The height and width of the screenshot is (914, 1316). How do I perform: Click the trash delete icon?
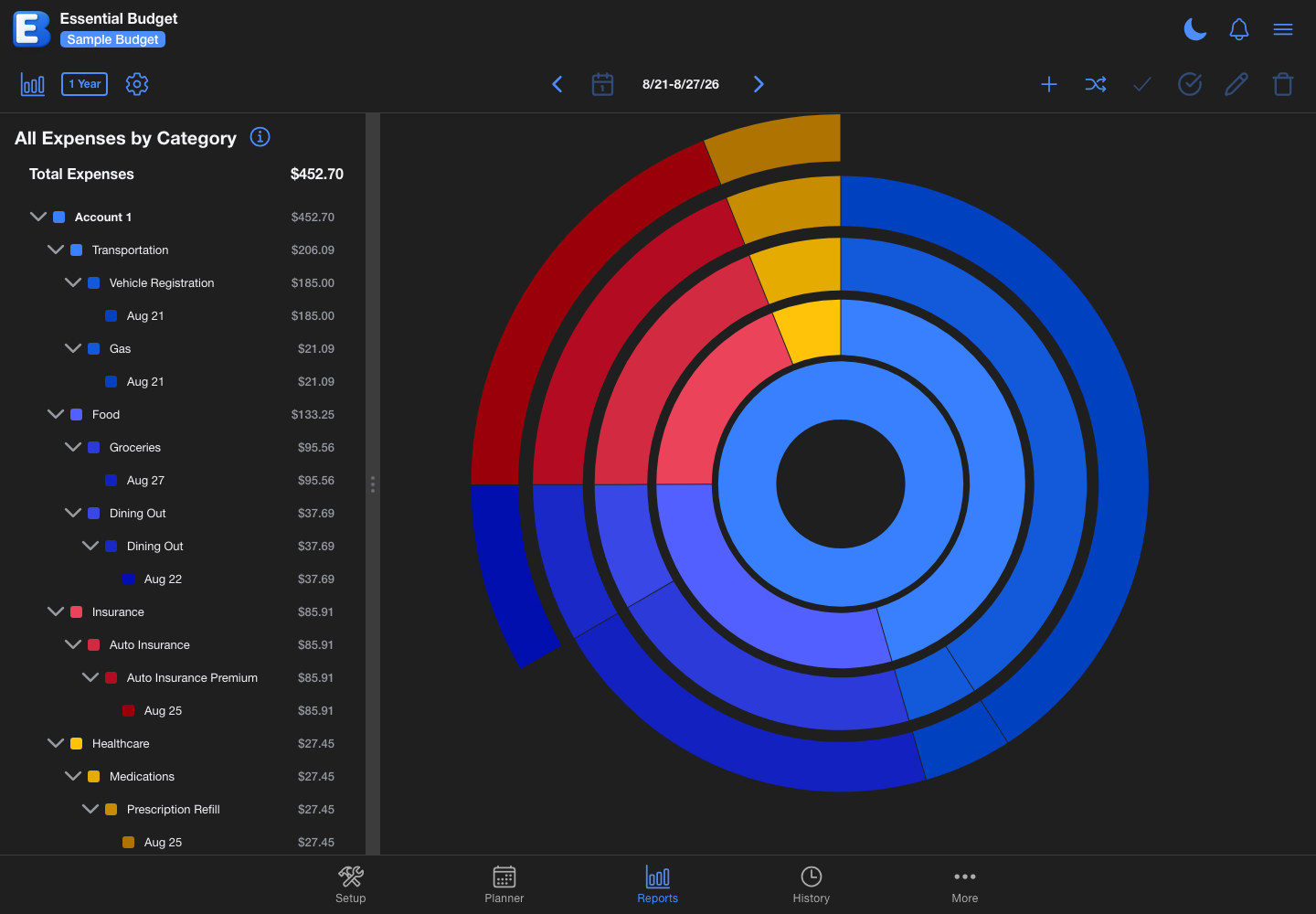point(1283,84)
